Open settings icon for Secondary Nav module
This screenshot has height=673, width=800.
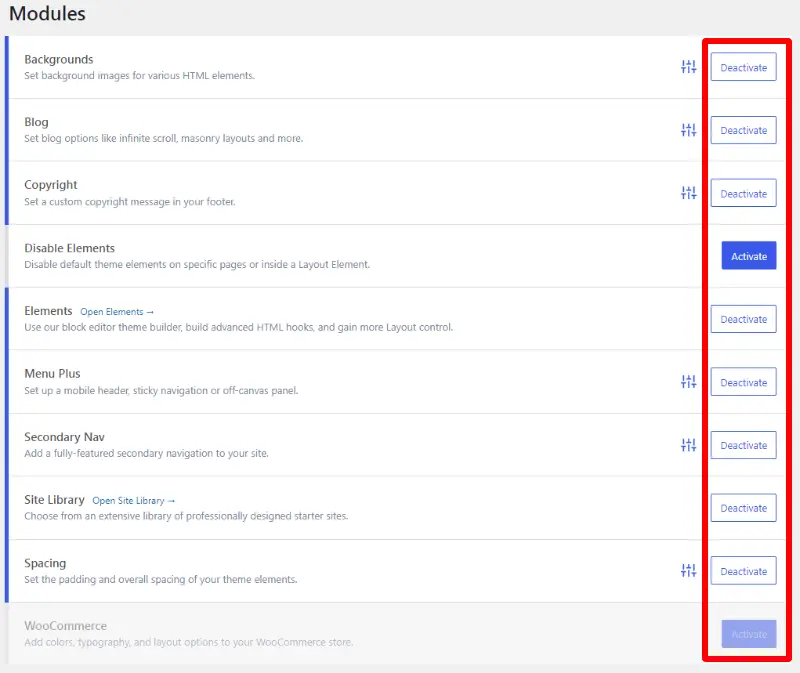tap(688, 445)
